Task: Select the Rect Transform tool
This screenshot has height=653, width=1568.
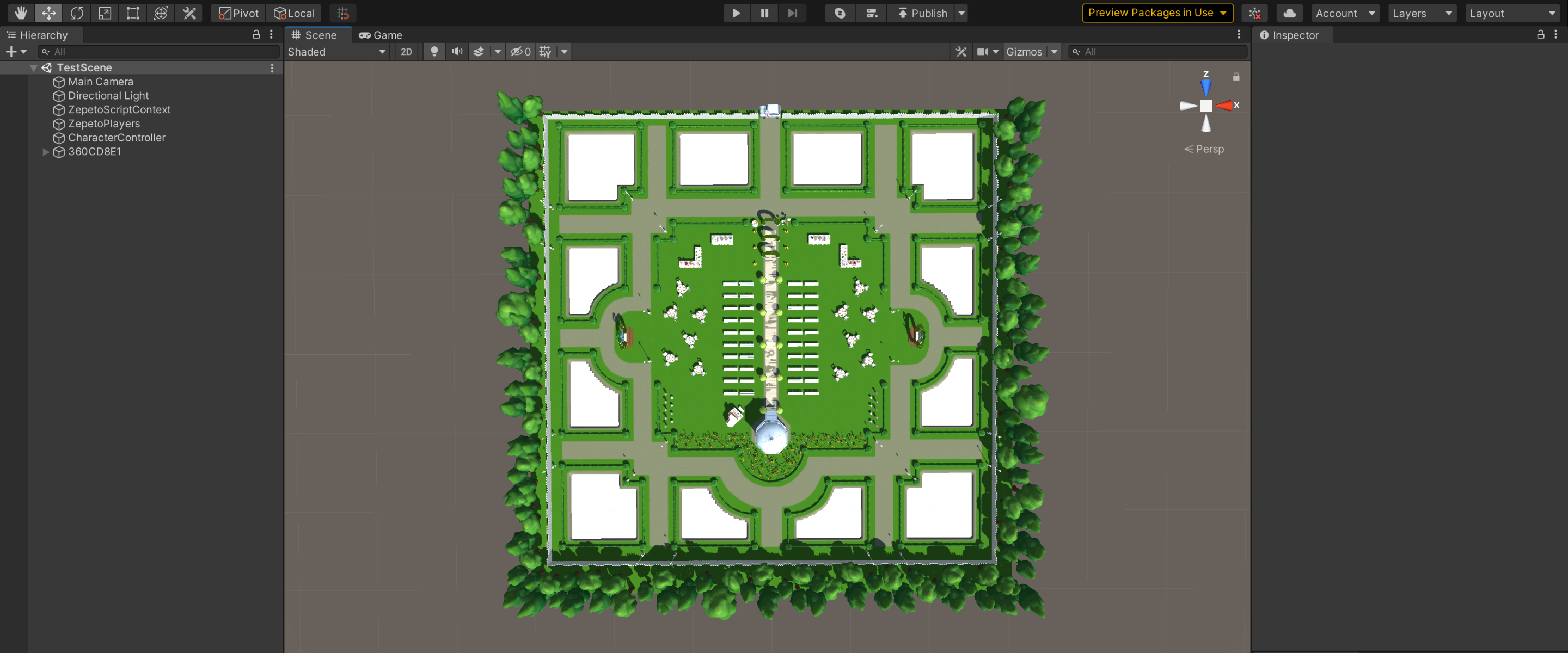Action: point(133,13)
